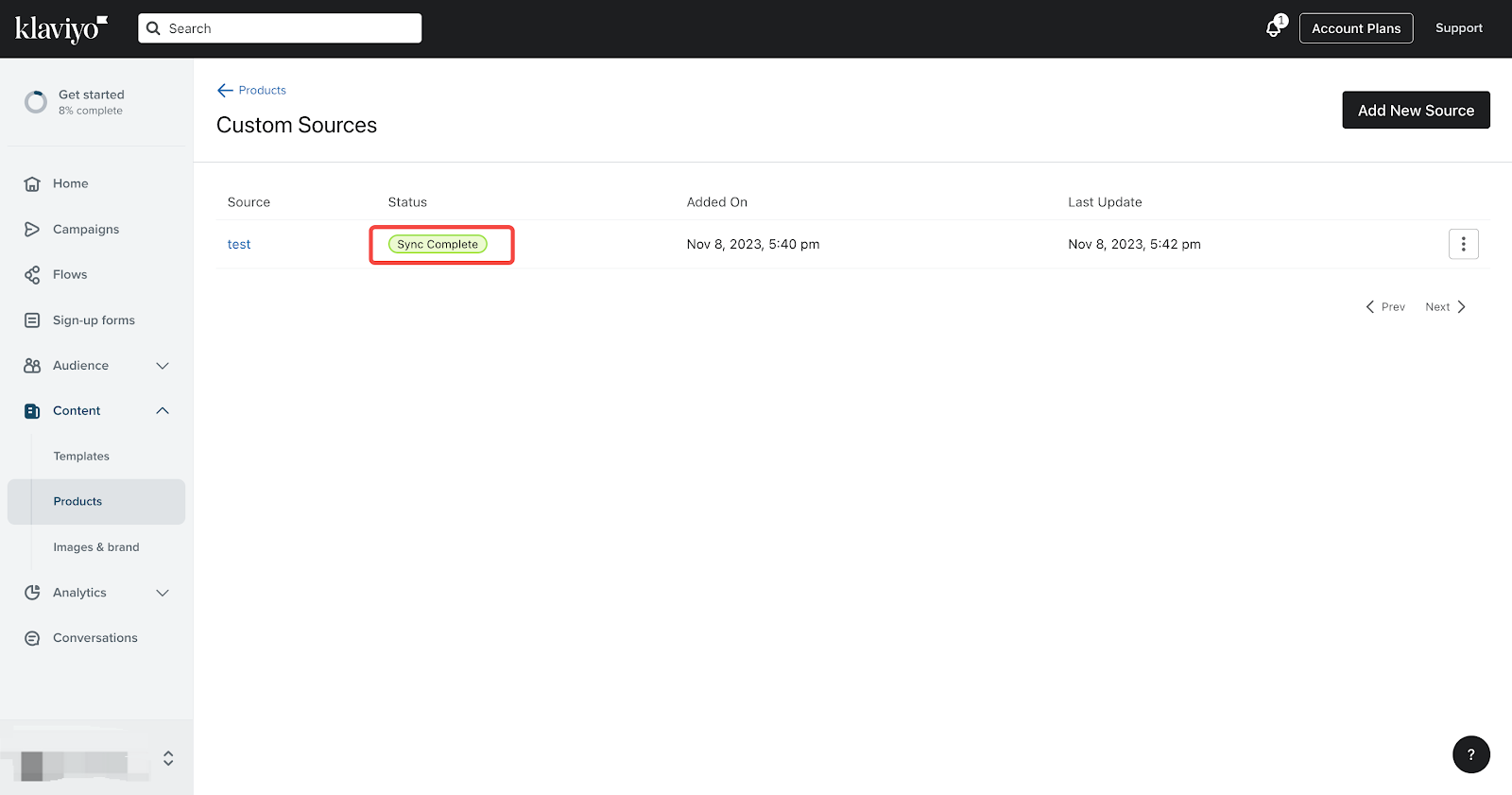Click the Last Update column header
The height and width of the screenshot is (795, 1512).
pos(1105,202)
